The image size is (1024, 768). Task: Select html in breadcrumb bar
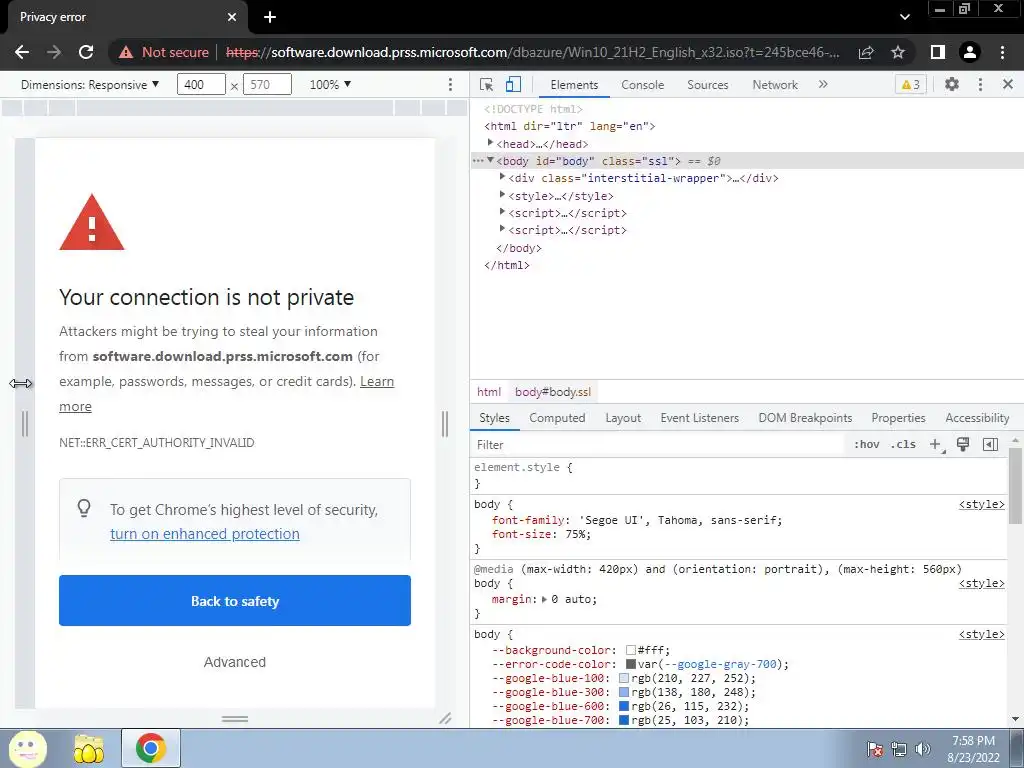click(x=489, y=392)
